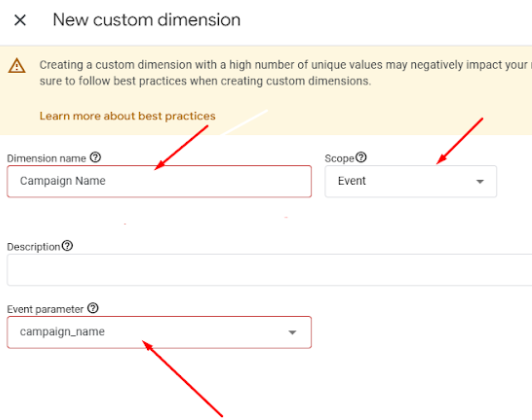Focus the Campaign Name dimension name field
The width and height of the screenshot is (532, 420).
[x=159, y=181]
